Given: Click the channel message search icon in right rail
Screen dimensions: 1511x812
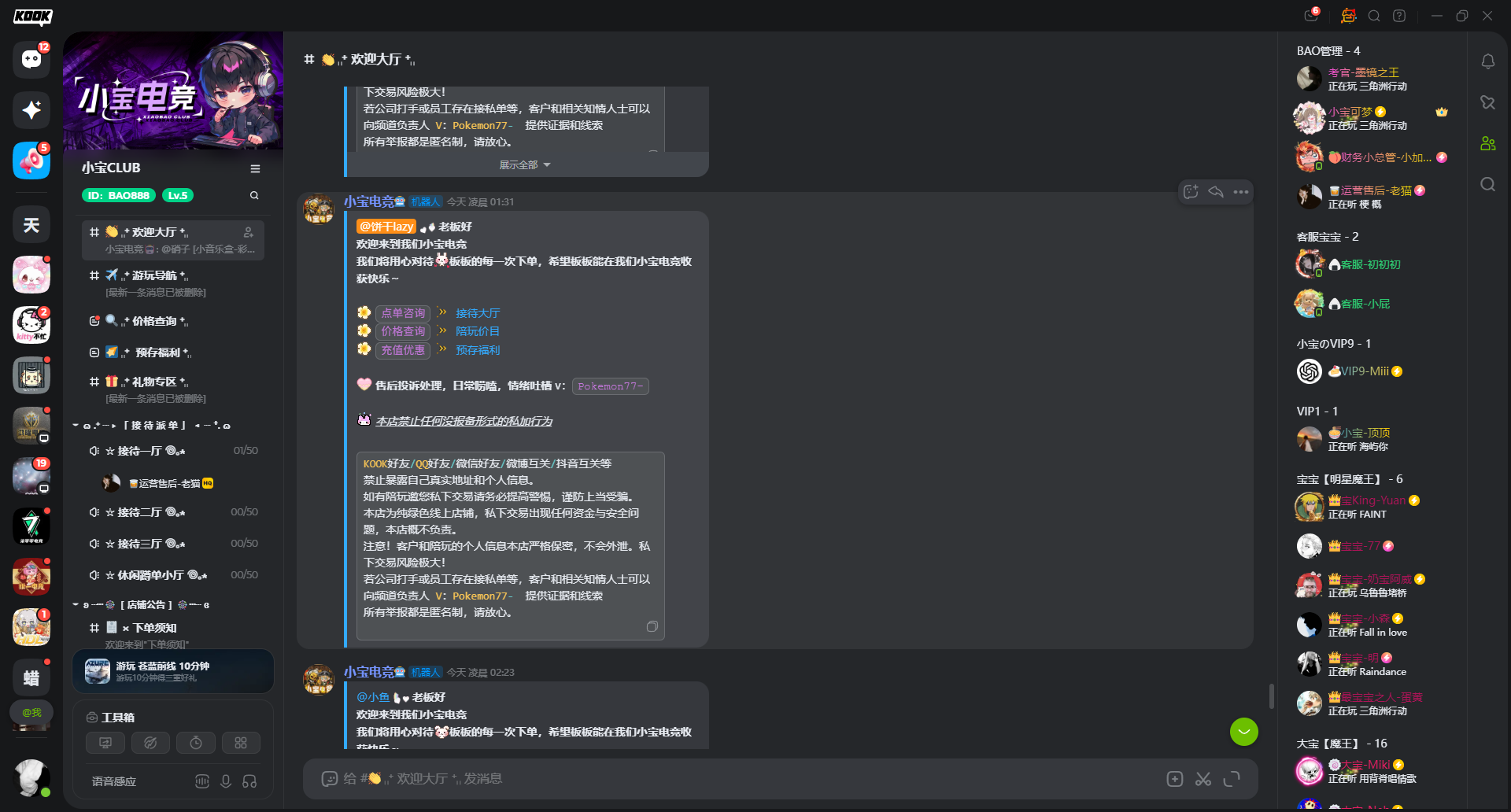Looking at the screenshot, I should [x=1487, y=184].
